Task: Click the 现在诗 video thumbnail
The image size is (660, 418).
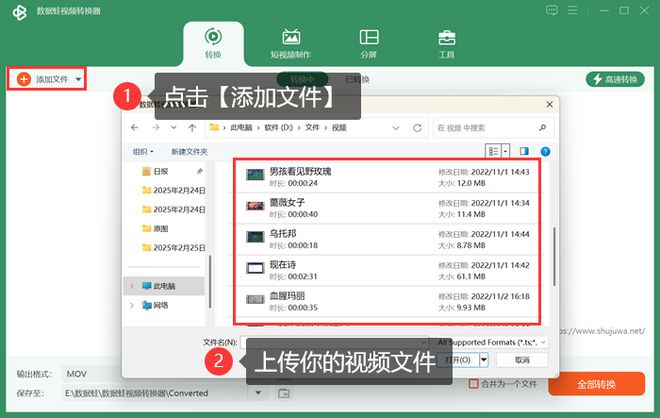Action: (x=255, y=268)
